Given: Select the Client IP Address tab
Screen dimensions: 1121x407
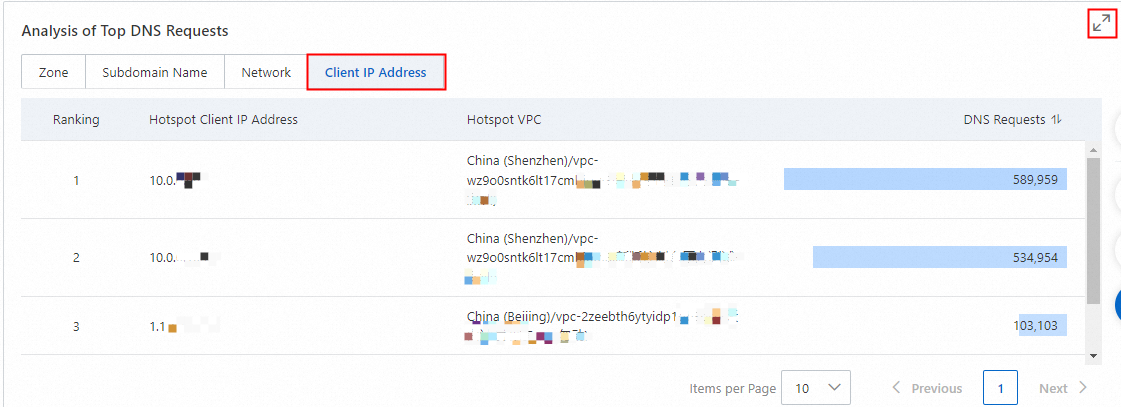Looking at the screenshot, I should pyautogui.click(x=375, y=73).
